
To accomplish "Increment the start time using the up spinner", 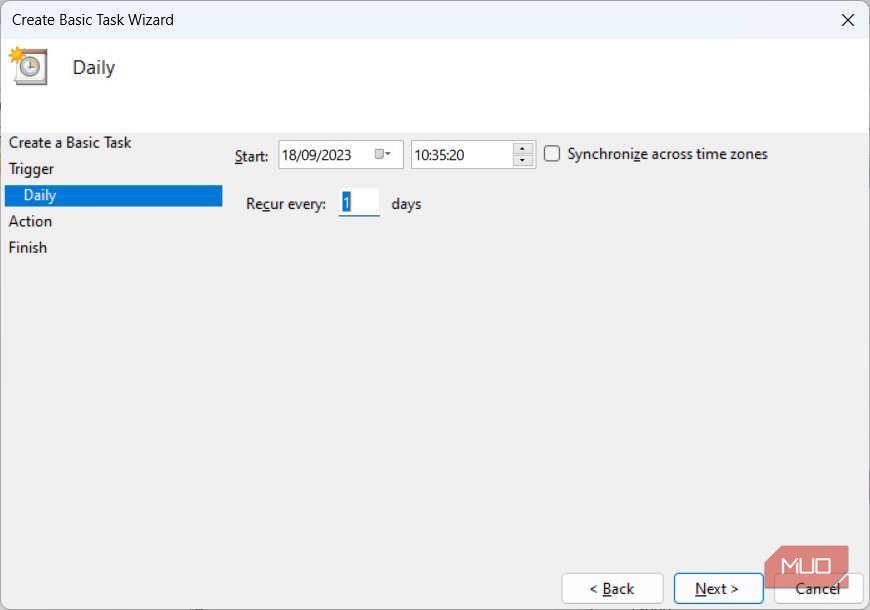I will [521, 148].
